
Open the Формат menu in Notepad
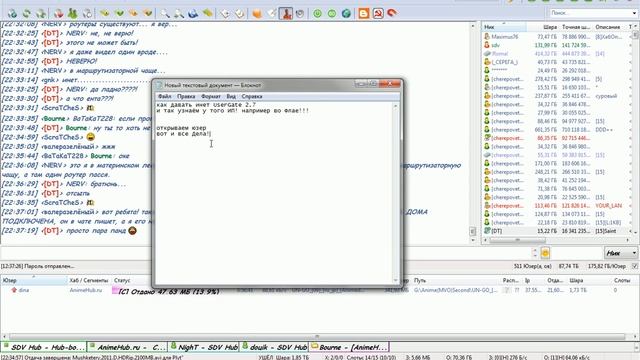(211, 96)
